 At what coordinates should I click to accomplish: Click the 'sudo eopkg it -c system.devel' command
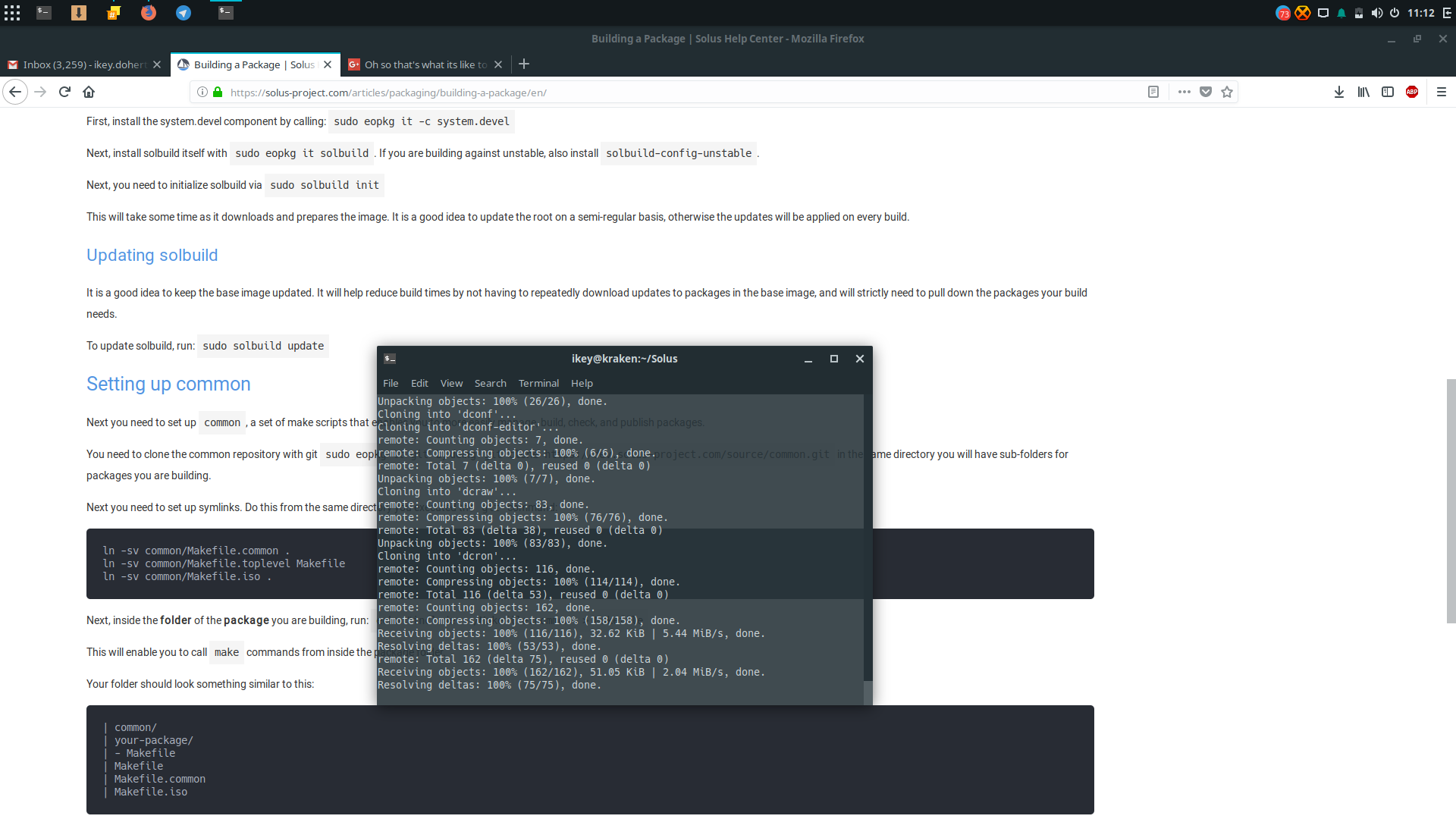[422, 121]
